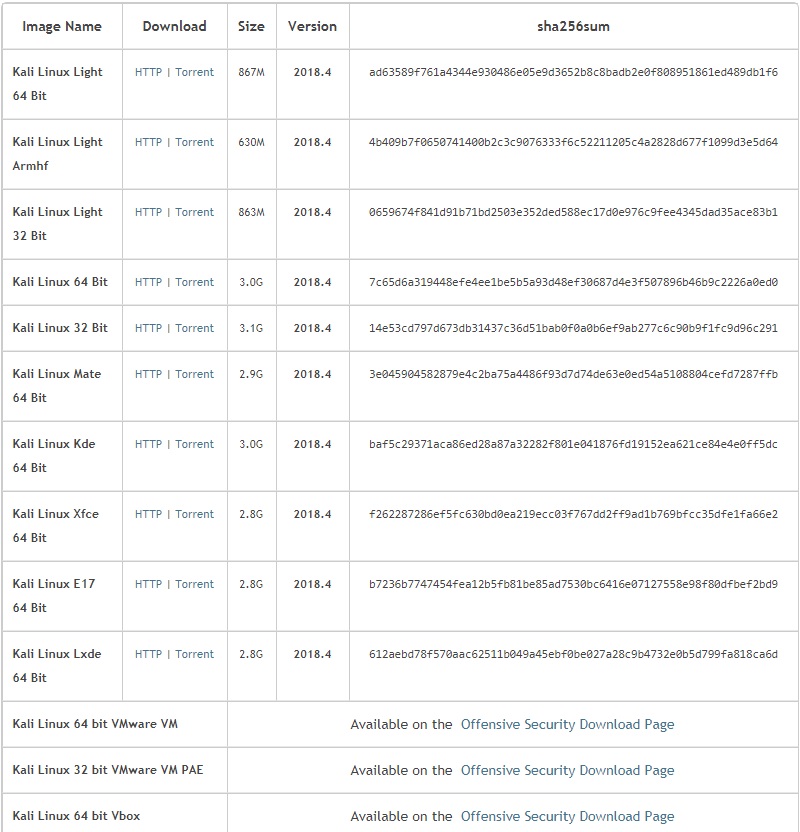Open Offensive Security Download Page for 64 bit Vbox
The width and height of the screenshot is (800, 832).
pos(567,817)
